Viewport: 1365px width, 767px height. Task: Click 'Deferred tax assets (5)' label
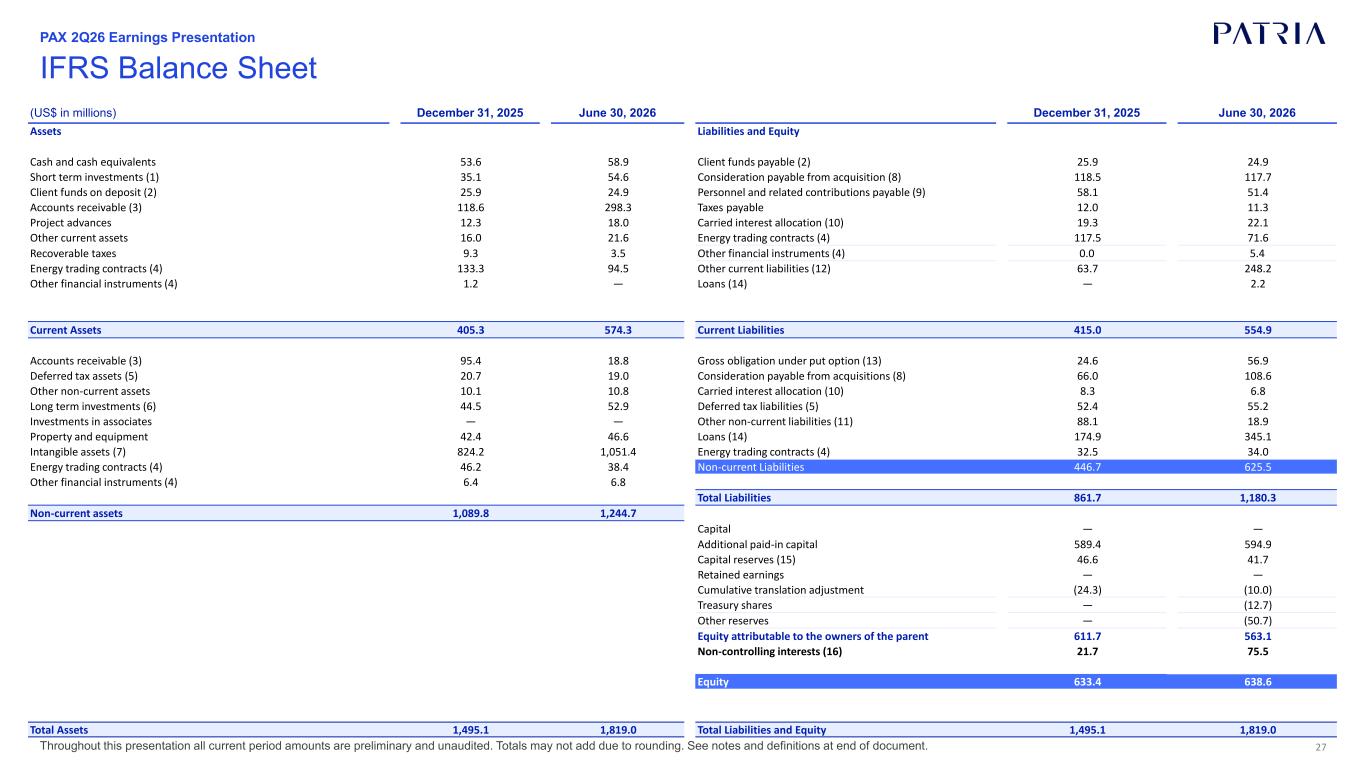[x=84, y=376]
